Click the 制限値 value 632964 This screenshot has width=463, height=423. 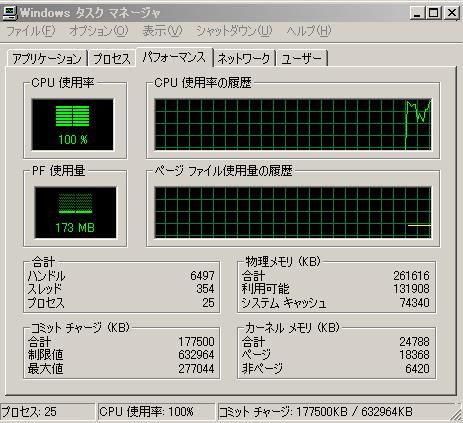coord(196,355)
